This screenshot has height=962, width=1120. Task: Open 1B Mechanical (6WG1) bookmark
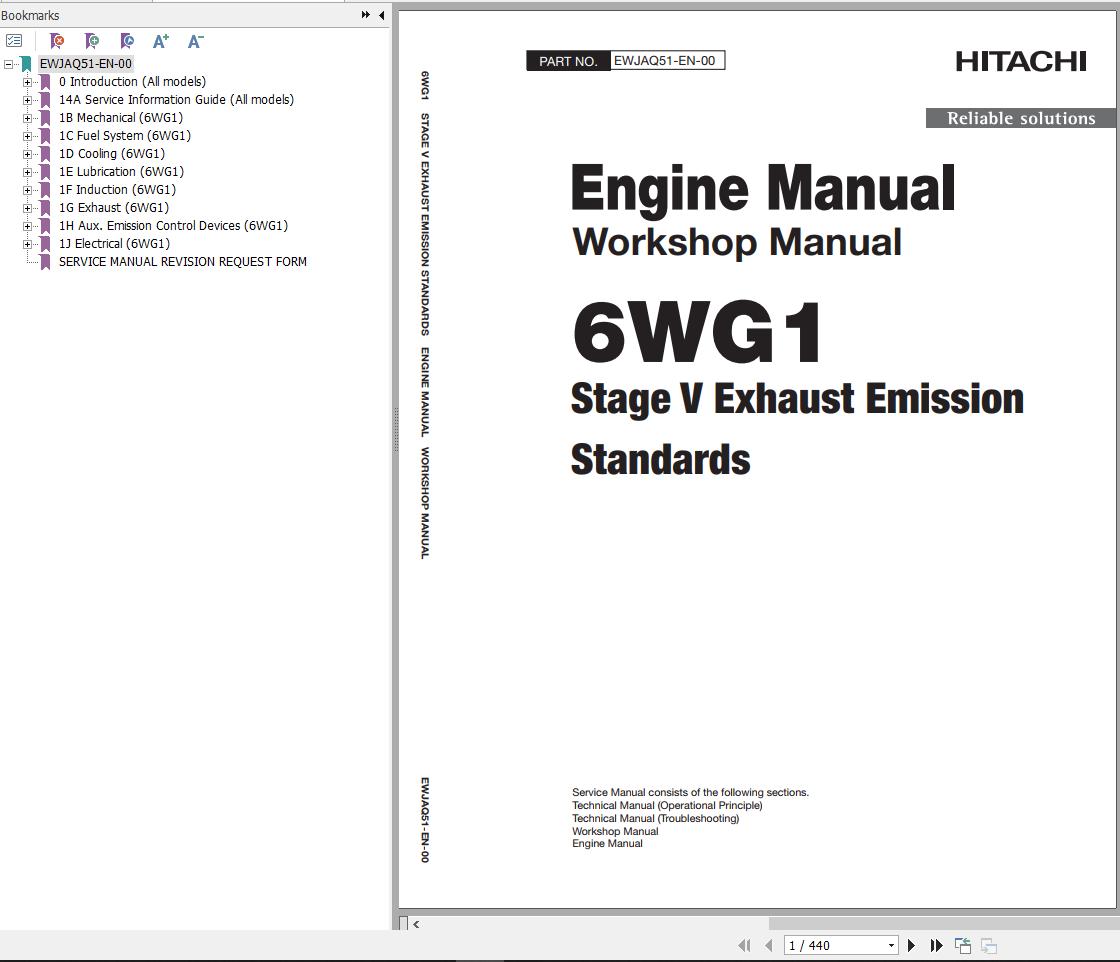tap(121, 117)
